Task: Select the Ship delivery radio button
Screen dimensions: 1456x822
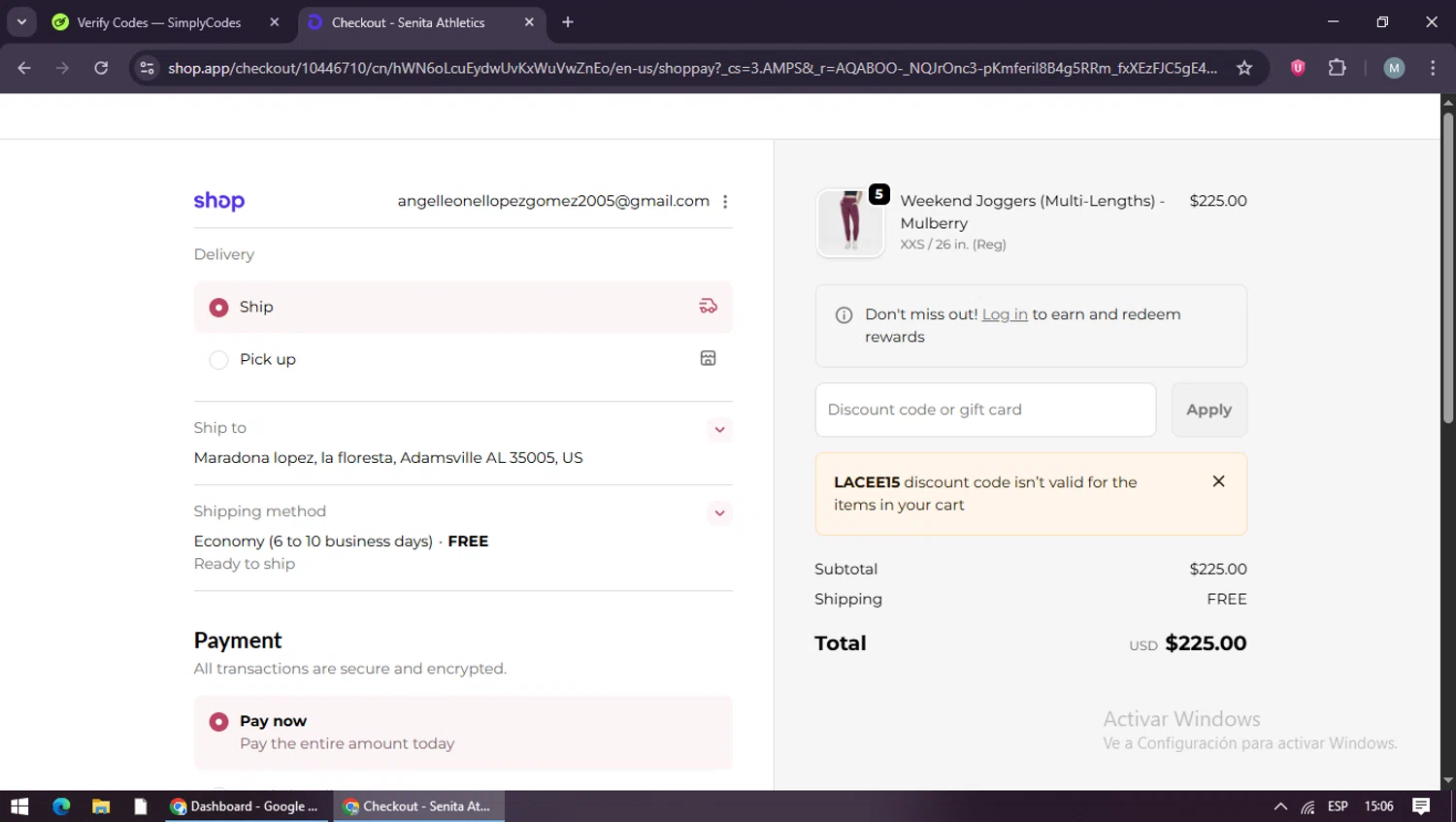Action: pyautogui.click(x=219, y=308)
